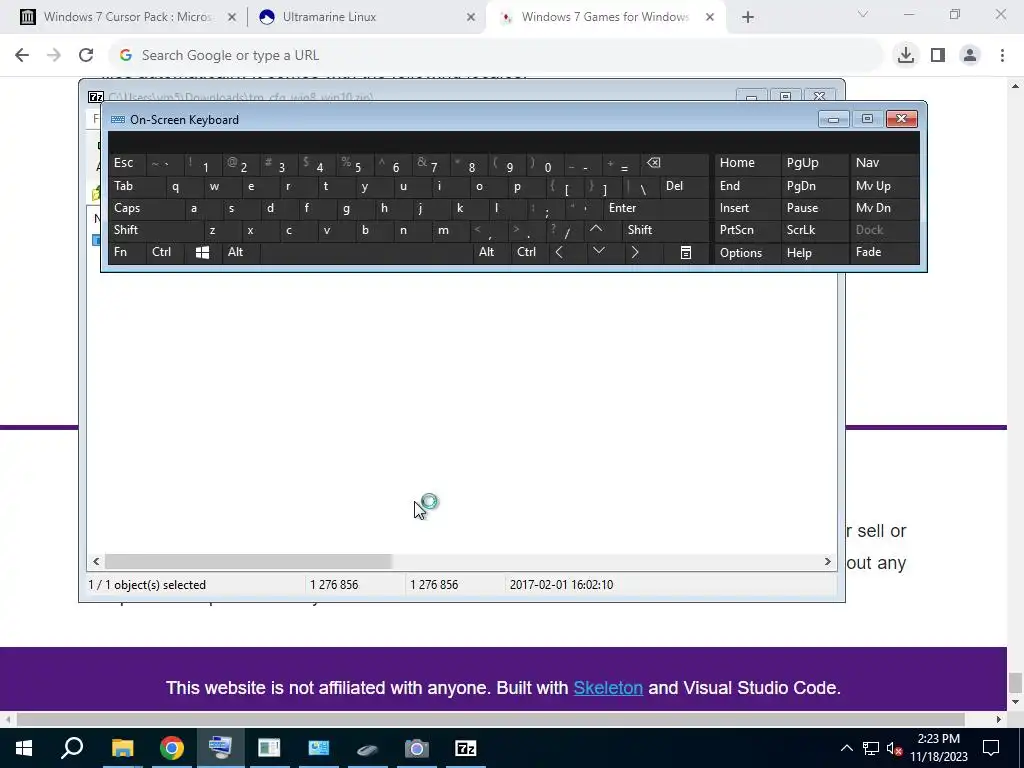
Task: Open a new Chrome tab
Action: 748,17
